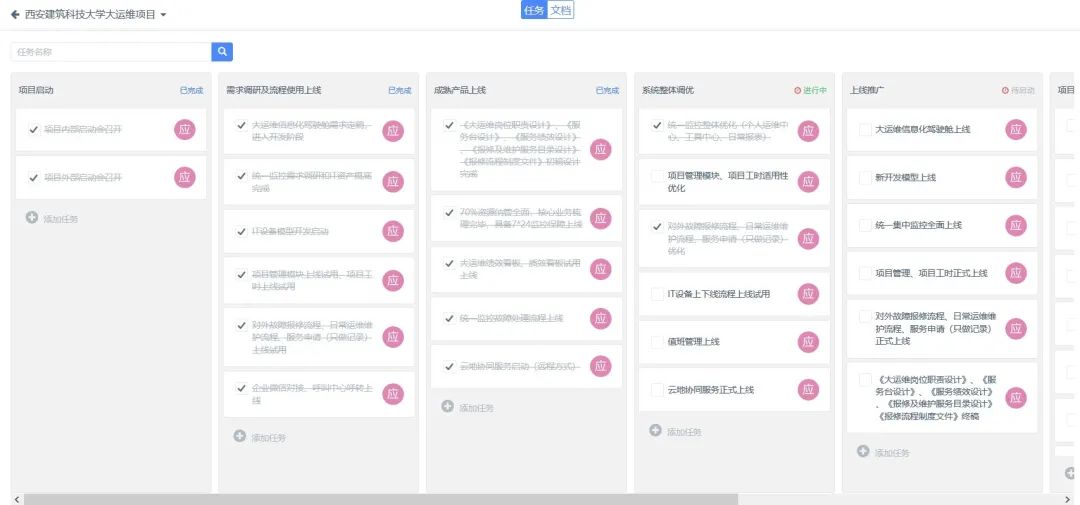
Task: Click avatar on 统一监控整体优化 card
Action: (809, 131)
